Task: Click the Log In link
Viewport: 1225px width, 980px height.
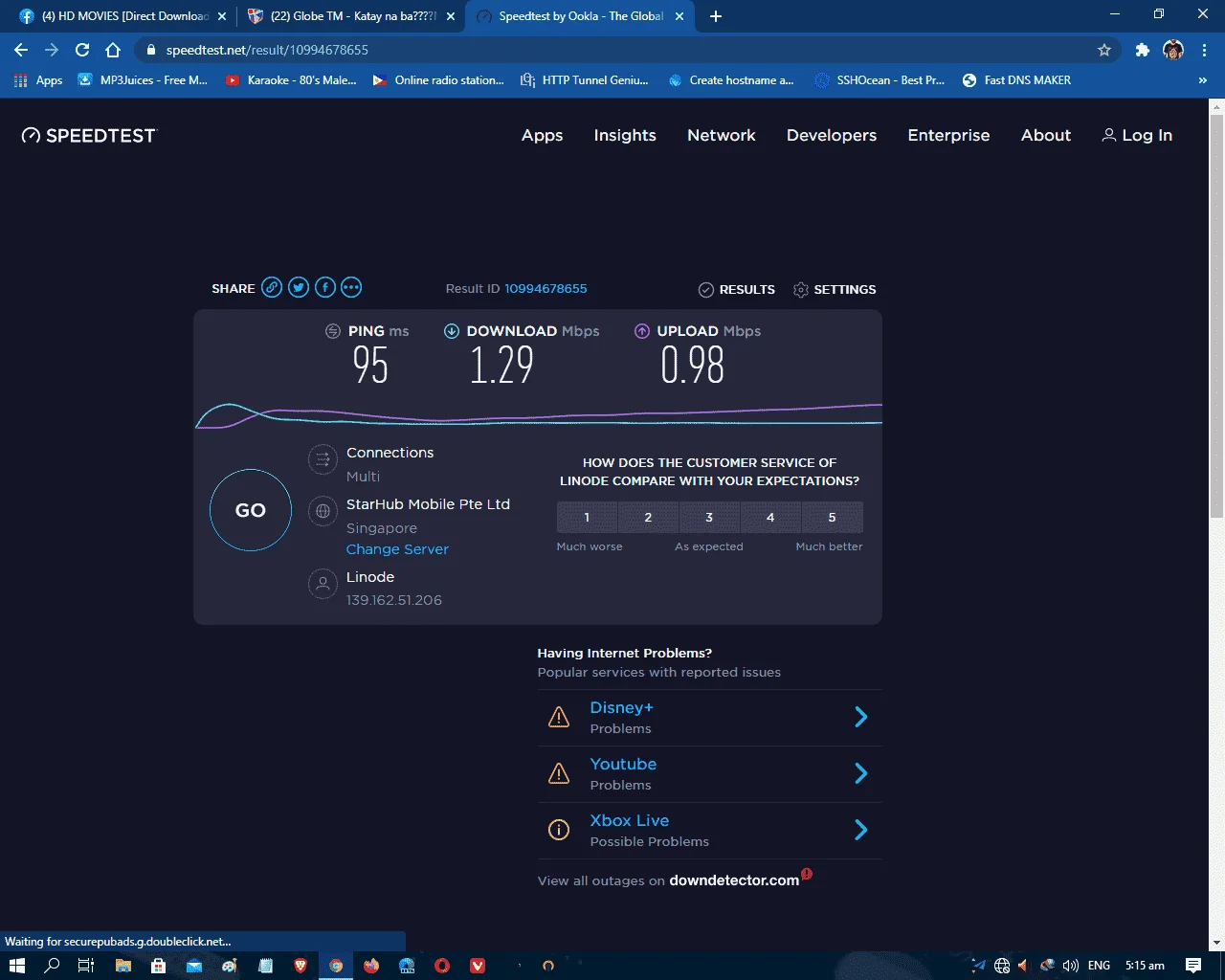Action: 1137,135
